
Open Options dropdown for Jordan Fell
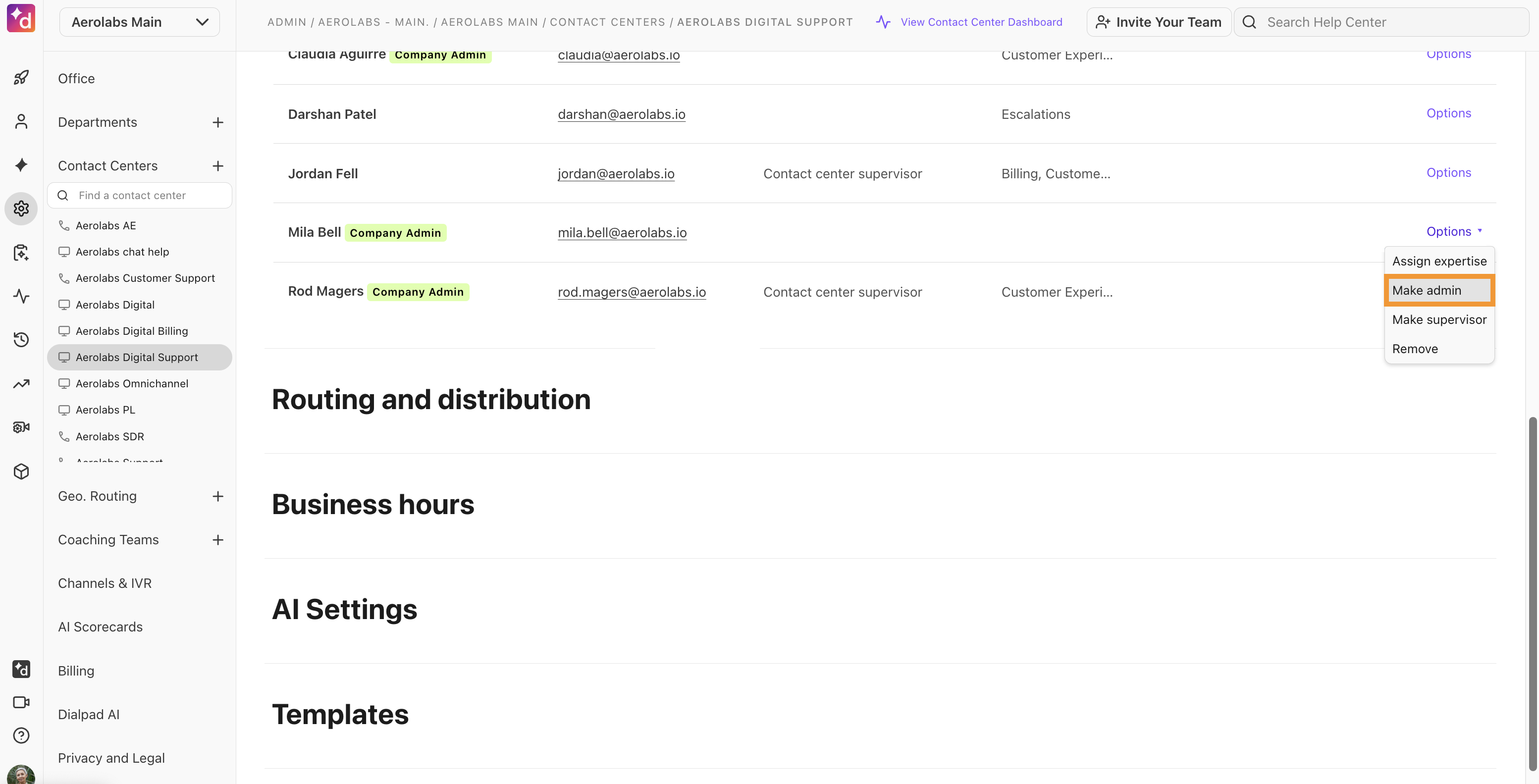click(1449, 172)
